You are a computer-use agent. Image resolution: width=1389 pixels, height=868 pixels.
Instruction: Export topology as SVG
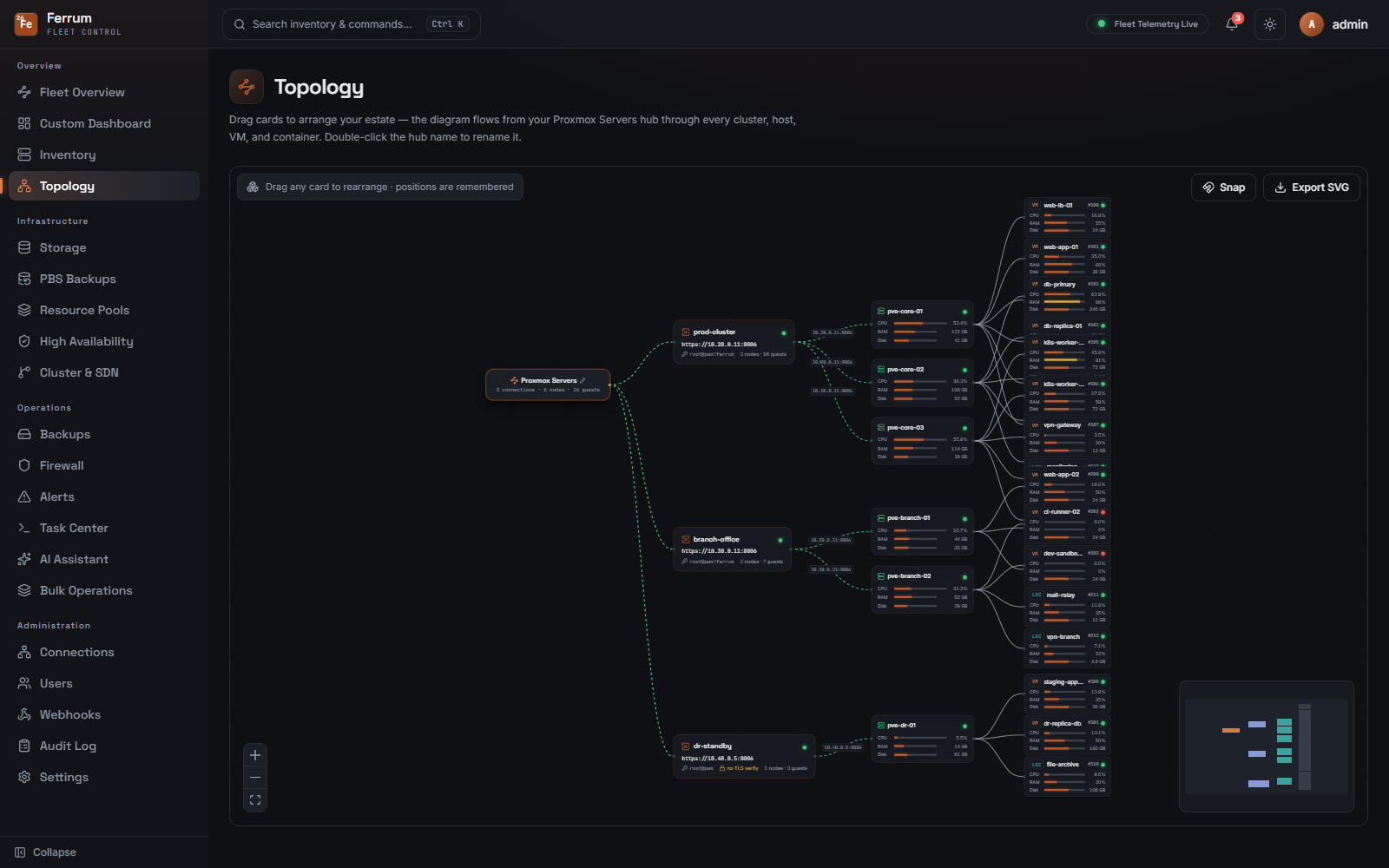pyautogui.click(x=1311, y=187)
